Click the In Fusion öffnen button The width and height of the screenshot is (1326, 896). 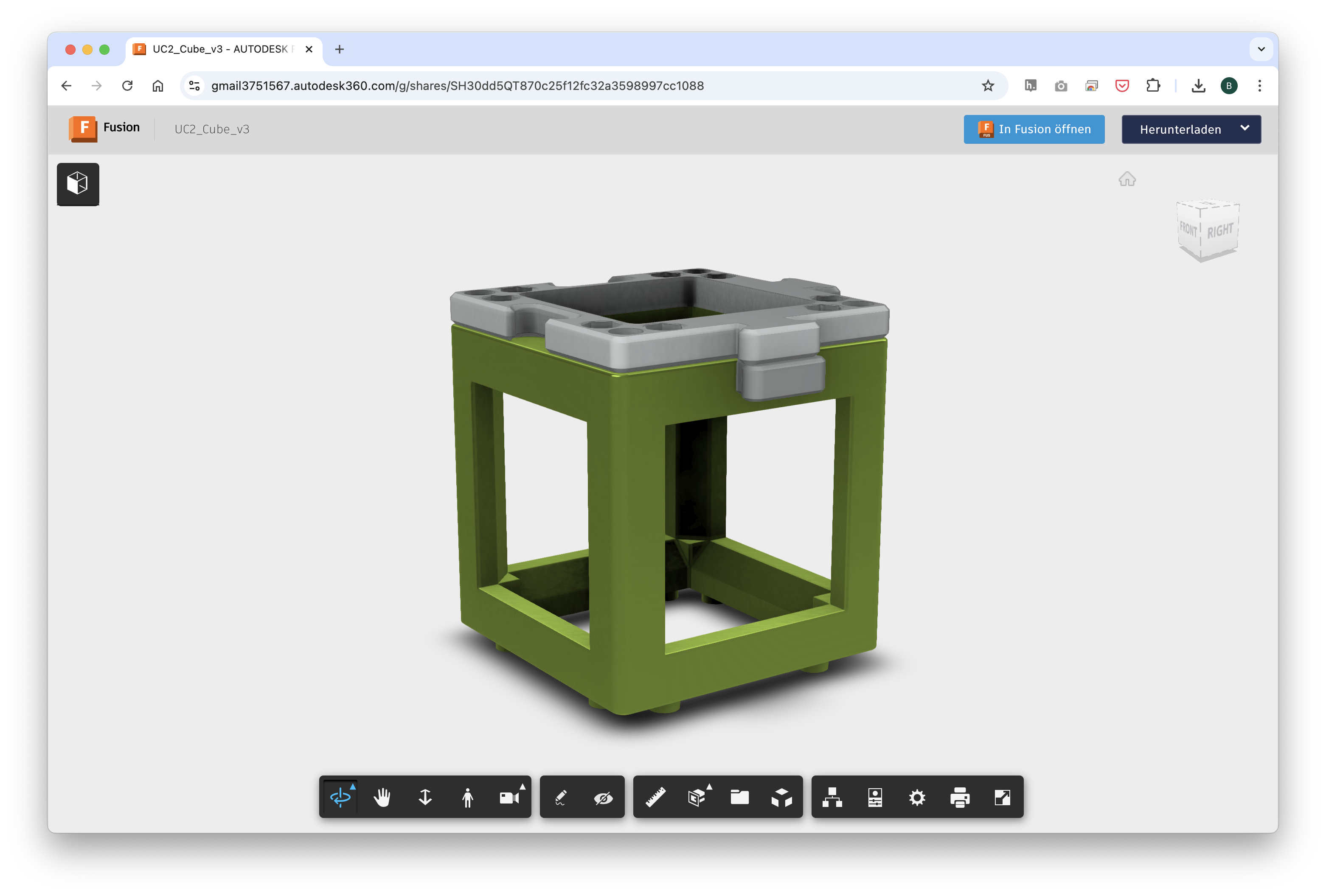(1033, 129)
